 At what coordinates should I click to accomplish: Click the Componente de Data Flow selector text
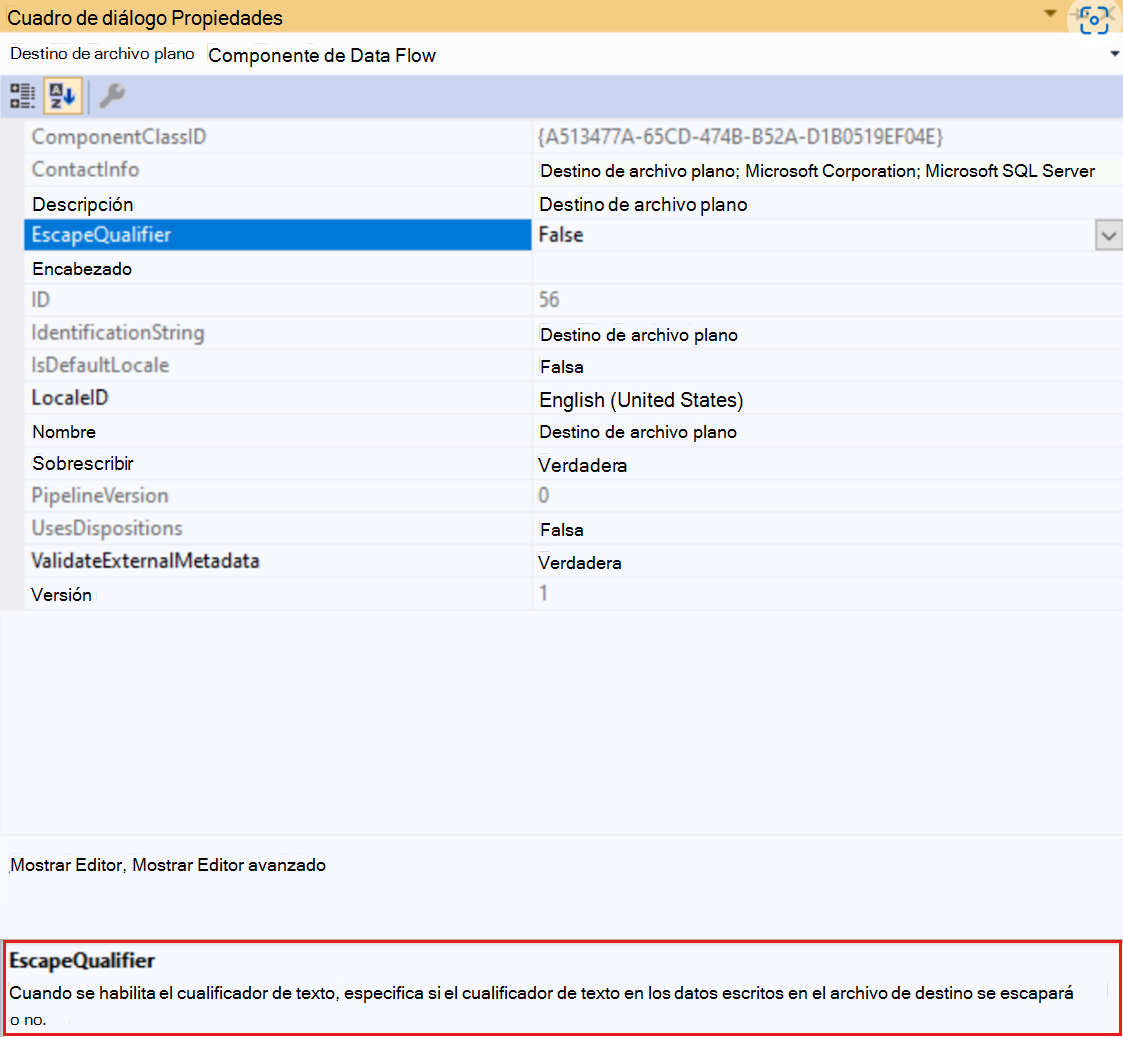point(322,55)
